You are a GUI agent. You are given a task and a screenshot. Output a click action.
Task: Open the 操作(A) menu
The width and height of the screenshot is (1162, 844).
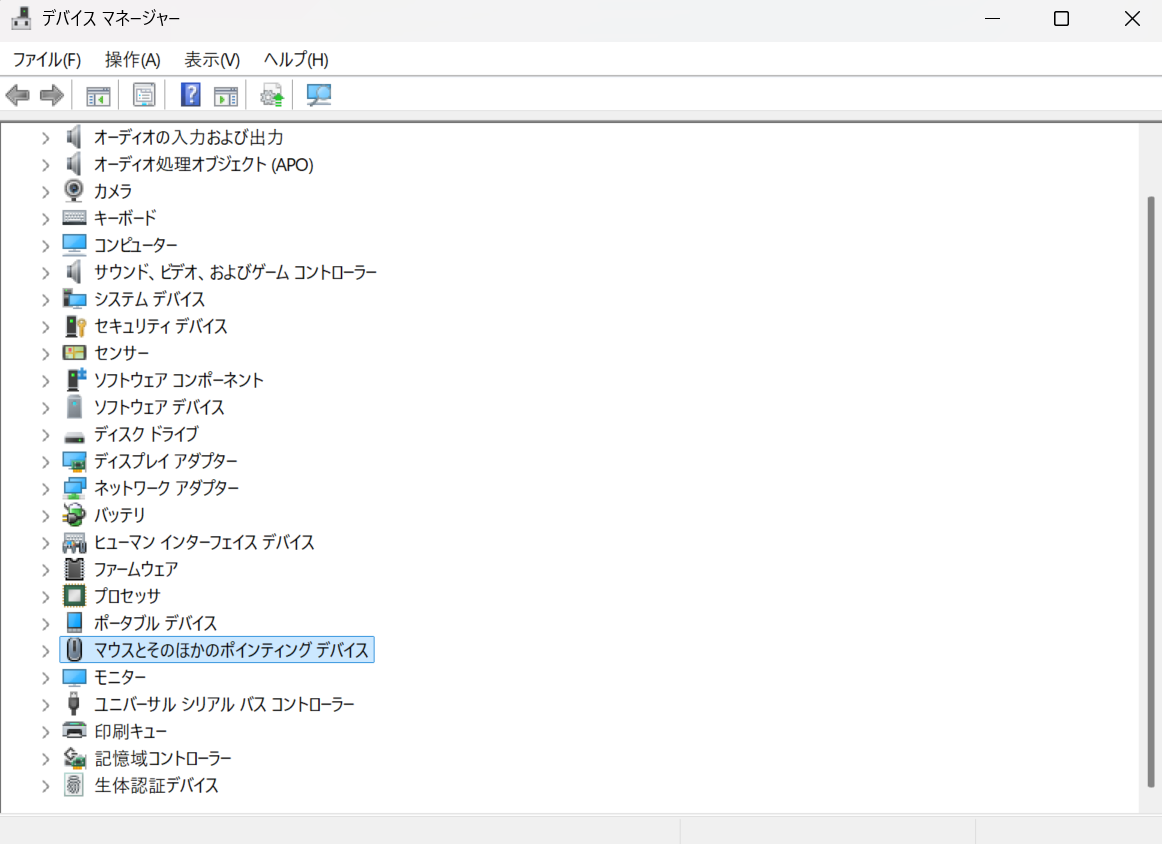[132, 59]
